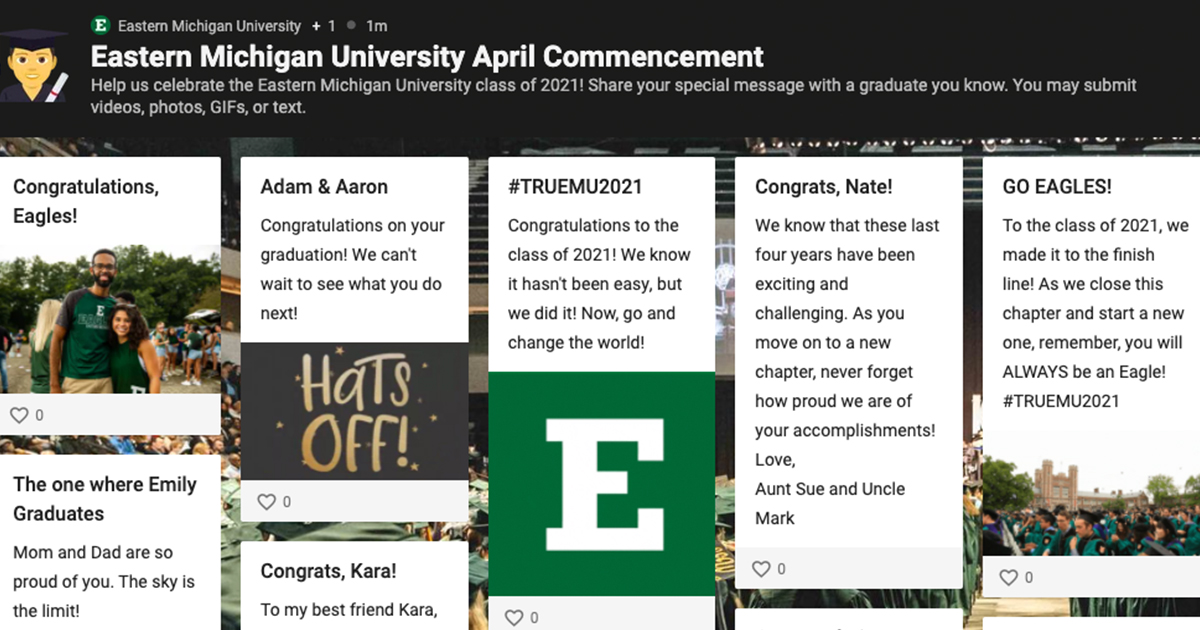Click the green E avatar beside Eastern Michigan University
The height and width of the screenshot is (630, 1200).
pos(100,25)
